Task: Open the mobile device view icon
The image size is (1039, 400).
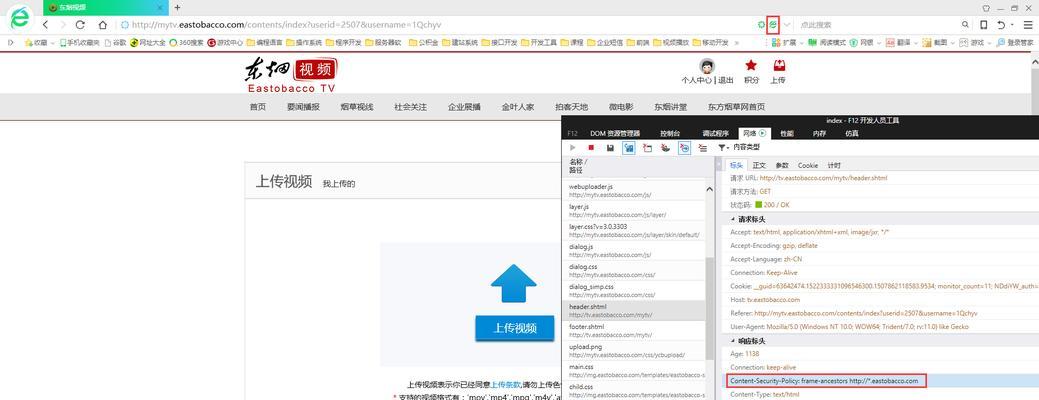Action: point(983,25)
